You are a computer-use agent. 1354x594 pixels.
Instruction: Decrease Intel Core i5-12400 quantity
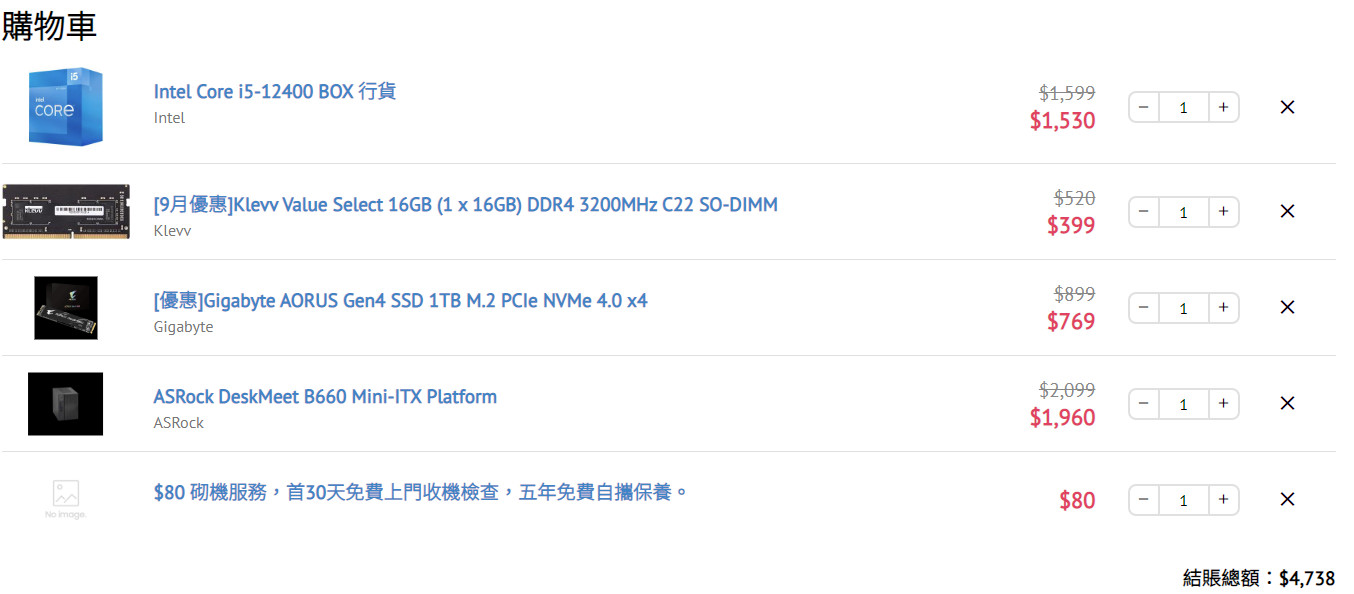click(x=1144, y=107)
